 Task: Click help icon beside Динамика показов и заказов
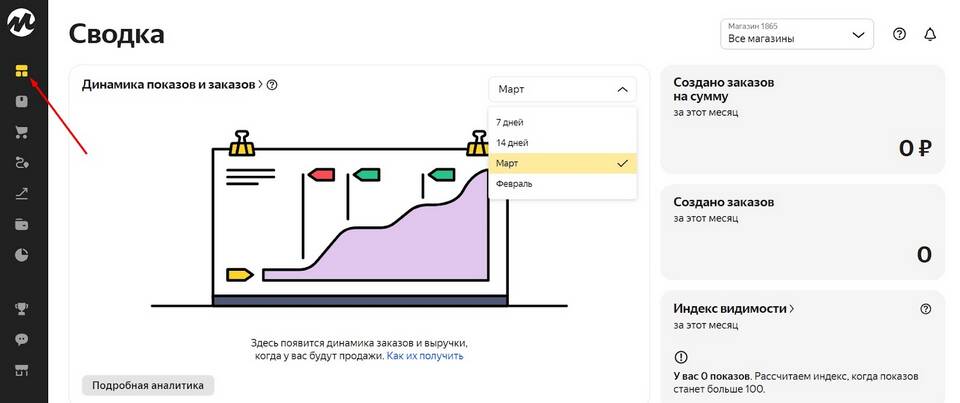click(272, 85)
